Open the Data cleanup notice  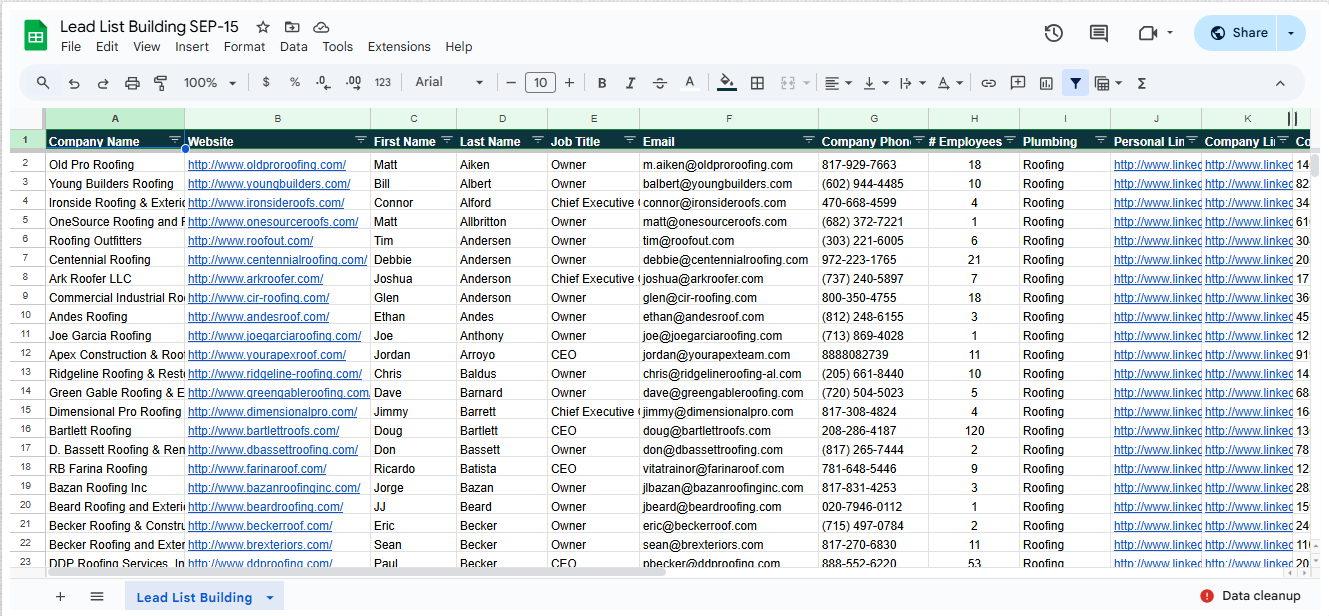1250,596
